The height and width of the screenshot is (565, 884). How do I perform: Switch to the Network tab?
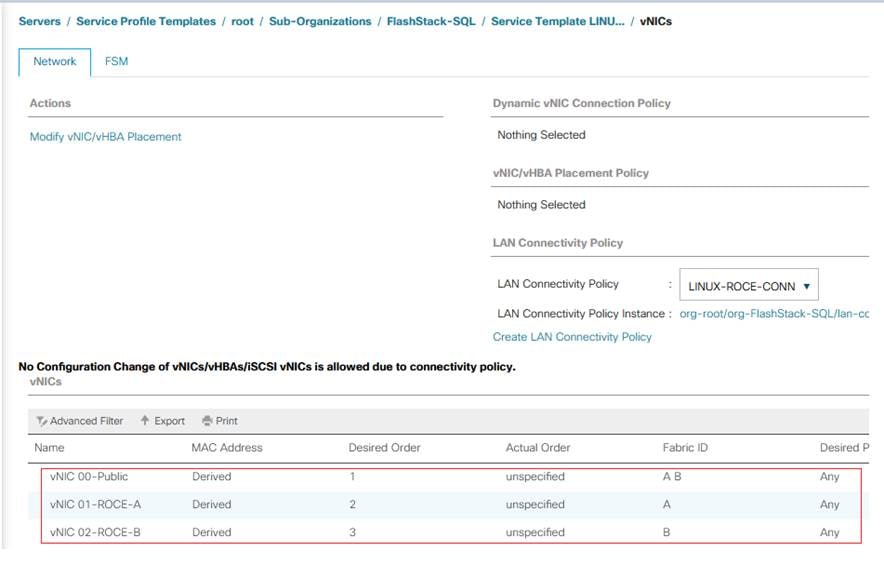point(55,61)
